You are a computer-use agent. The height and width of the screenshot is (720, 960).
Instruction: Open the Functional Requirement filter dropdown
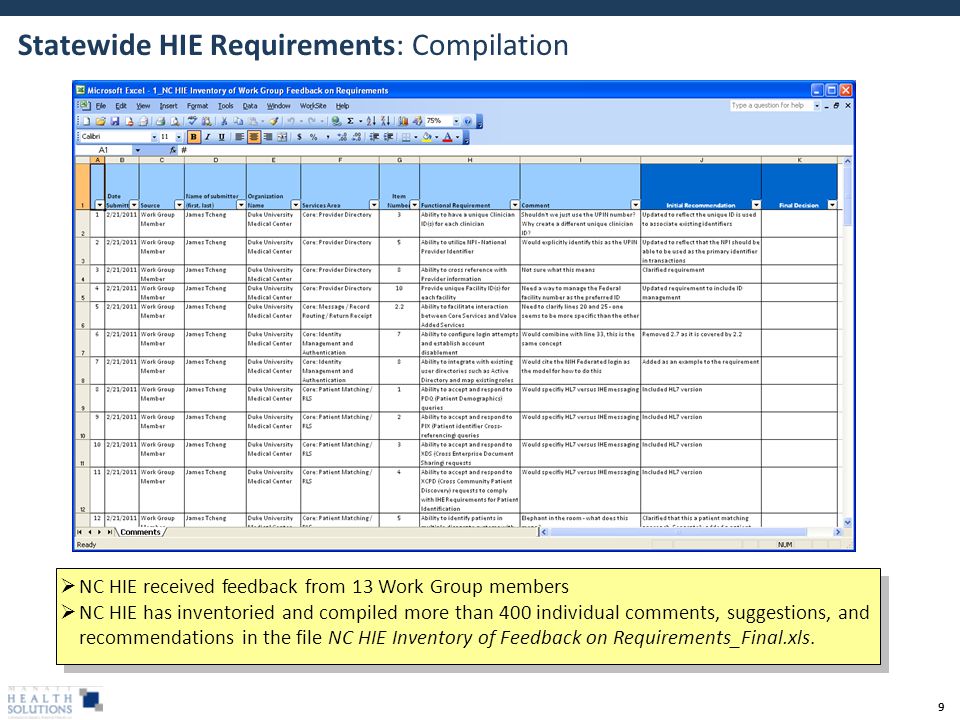(514, 204)
